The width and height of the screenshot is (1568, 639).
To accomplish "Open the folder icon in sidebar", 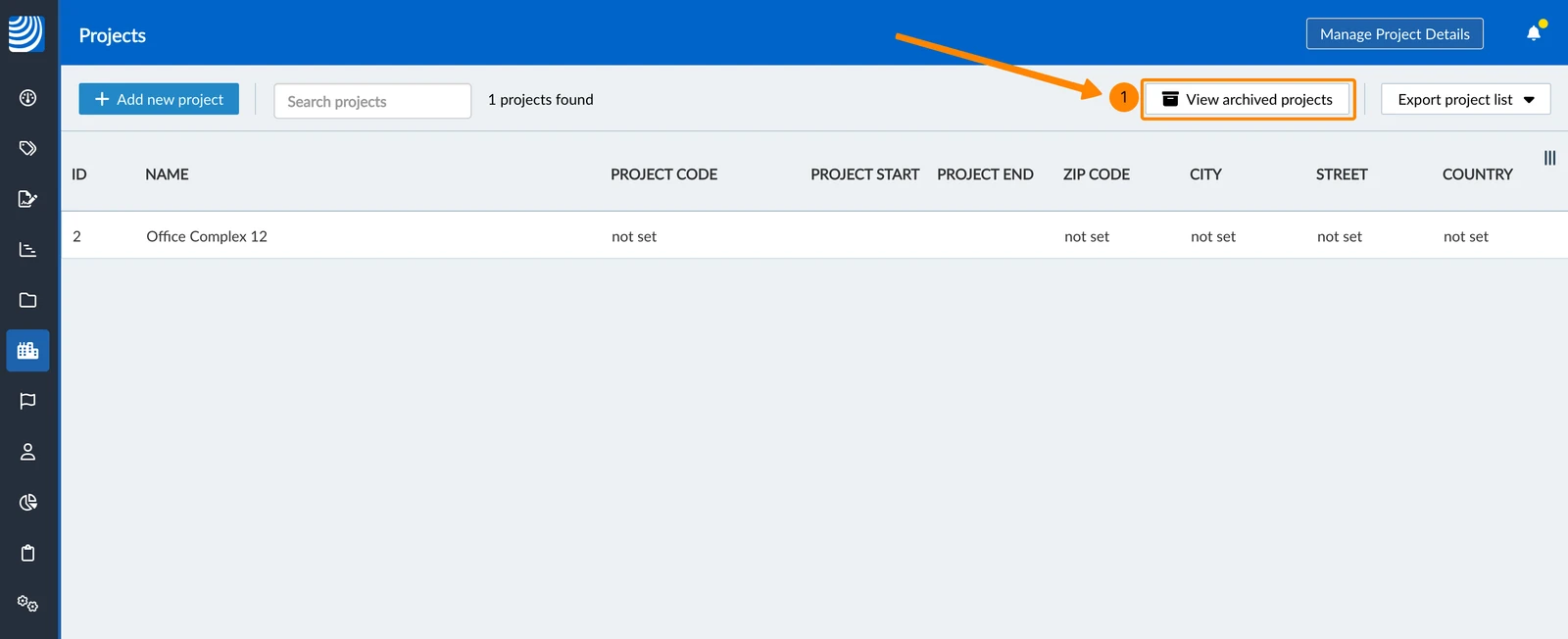I will pyautogui.click(x=27, y=300).
